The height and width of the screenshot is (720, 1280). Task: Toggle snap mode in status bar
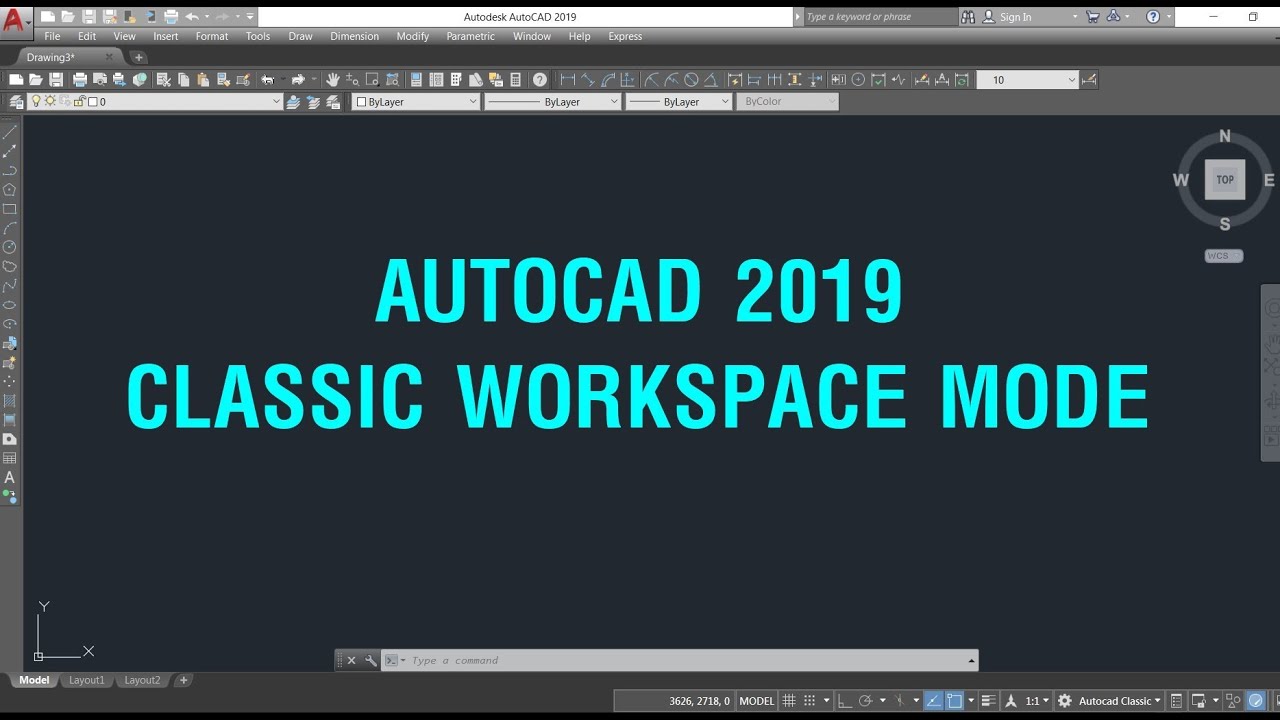[810, 701]
